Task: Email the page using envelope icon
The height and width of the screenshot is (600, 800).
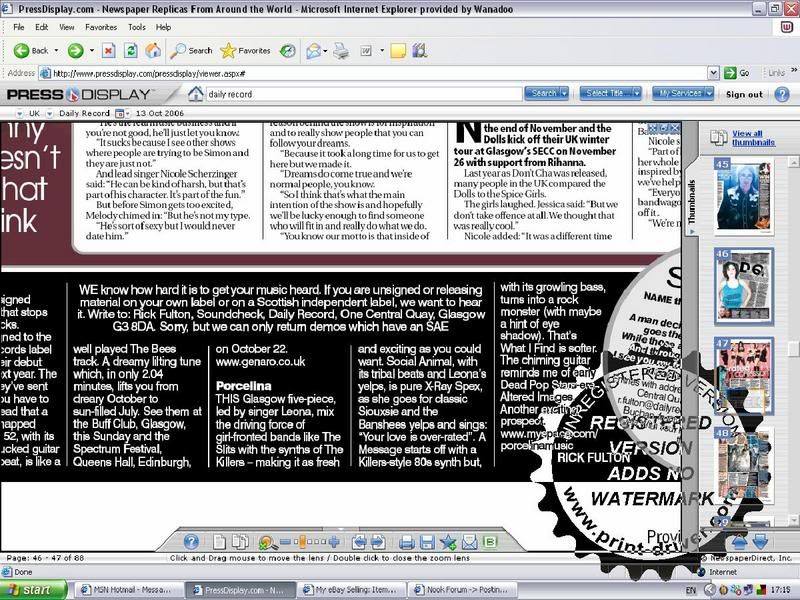Action: (469, 542)
